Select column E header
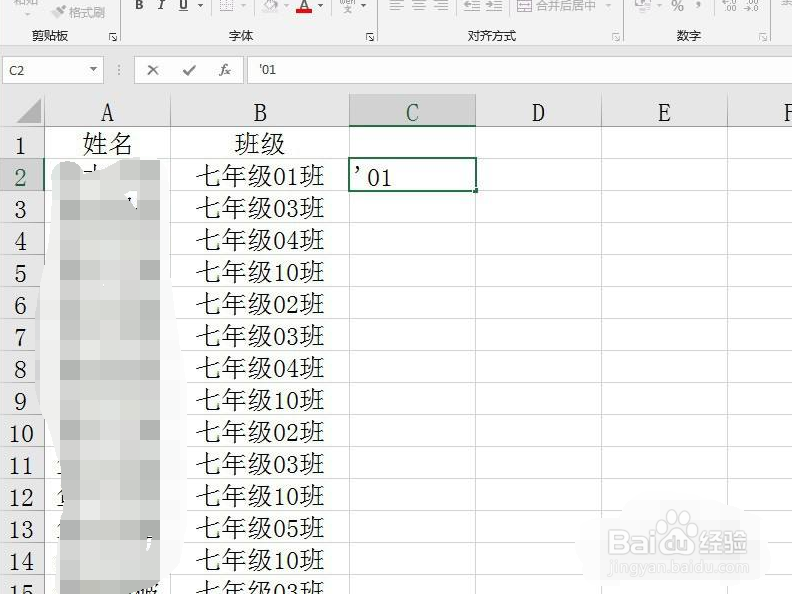Screen dimensions: 792x594 coord(664,112)
